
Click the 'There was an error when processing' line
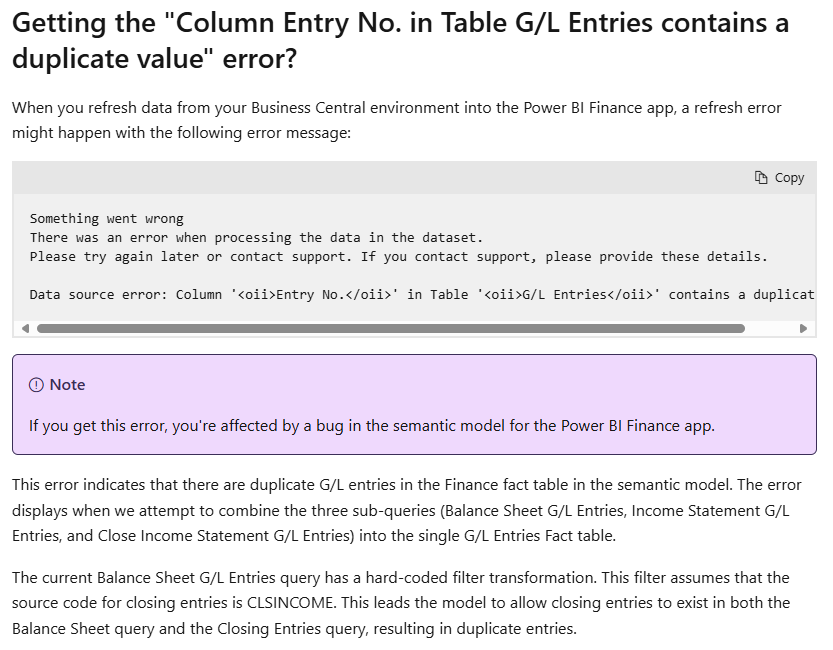point(256,237)
